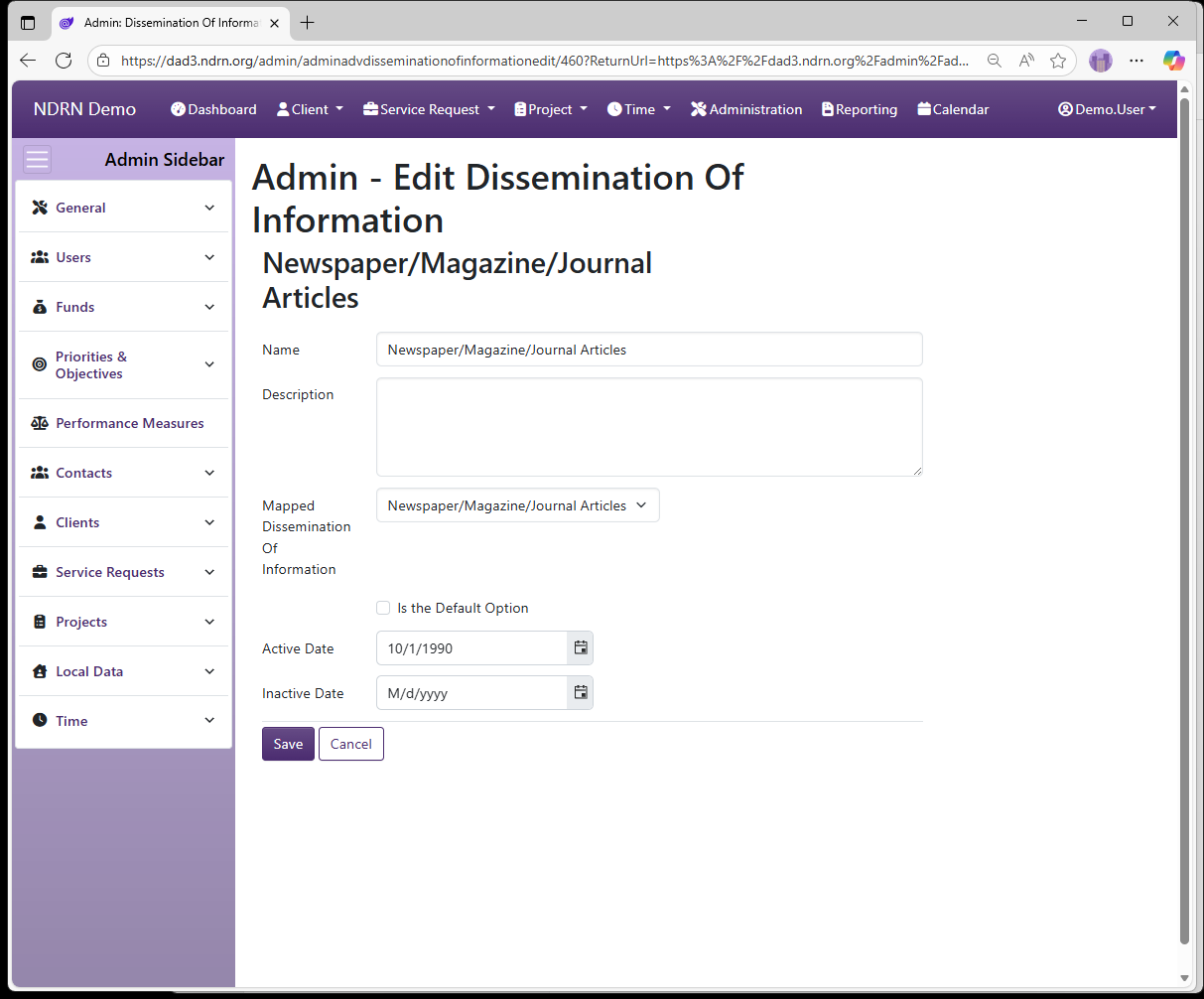Open the Service Request top menu
Image resolution: width=1204 pixels, height=999 pixels.
coord(429,109)
